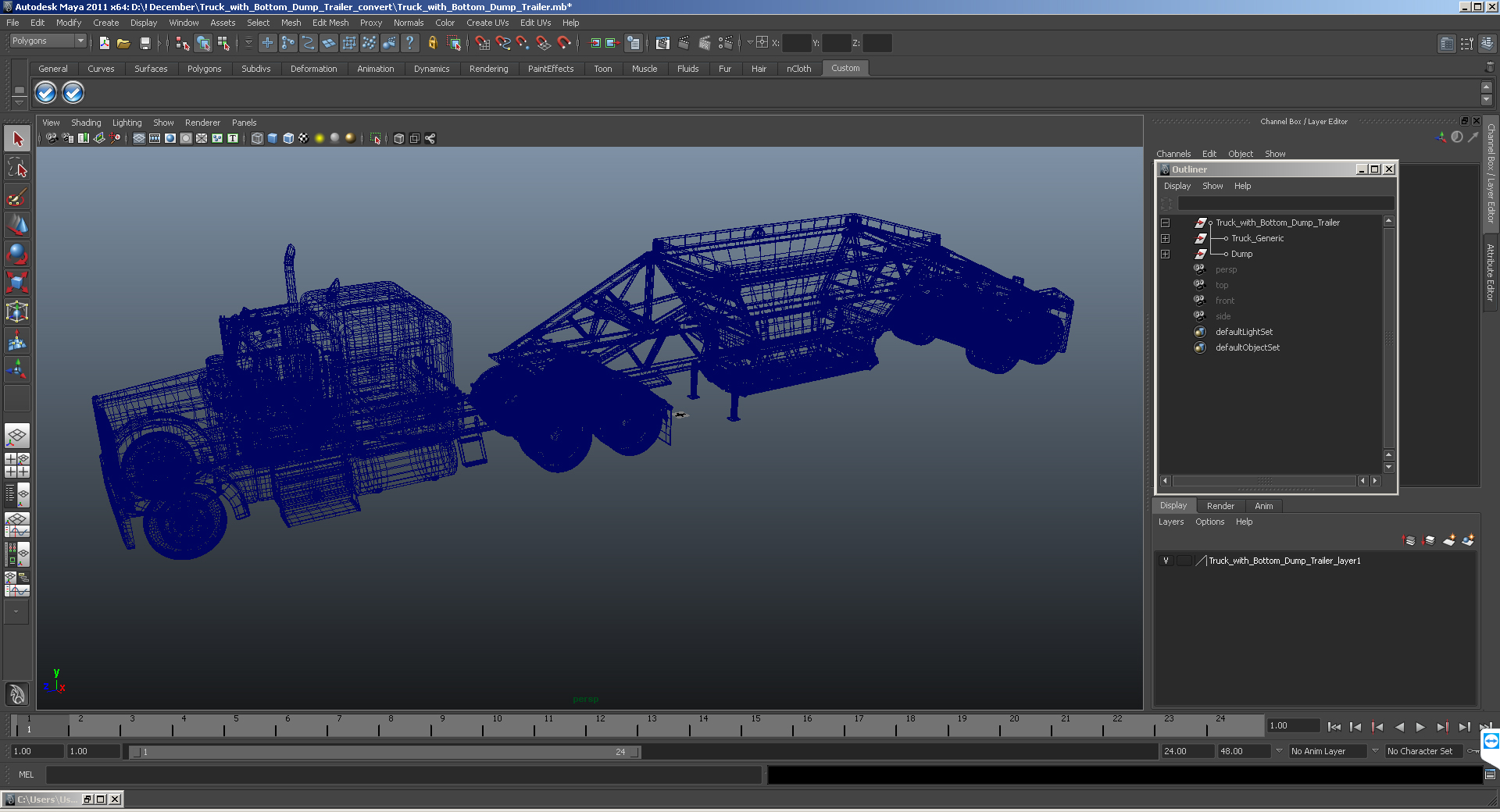Open the Outliner Display menu
The height and width of the screenshot is (812, 1500).
click(x=1177, y=186)
